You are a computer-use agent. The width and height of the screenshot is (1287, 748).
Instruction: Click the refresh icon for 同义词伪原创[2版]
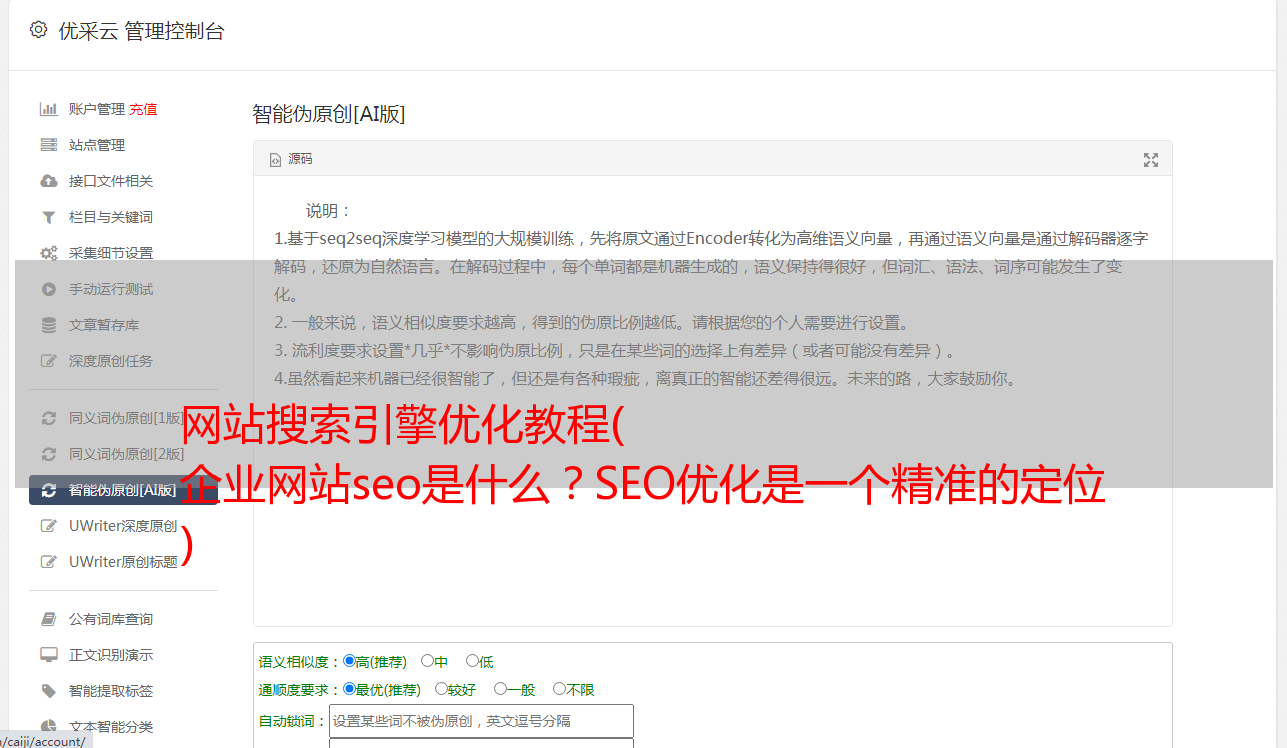point(48,454)
